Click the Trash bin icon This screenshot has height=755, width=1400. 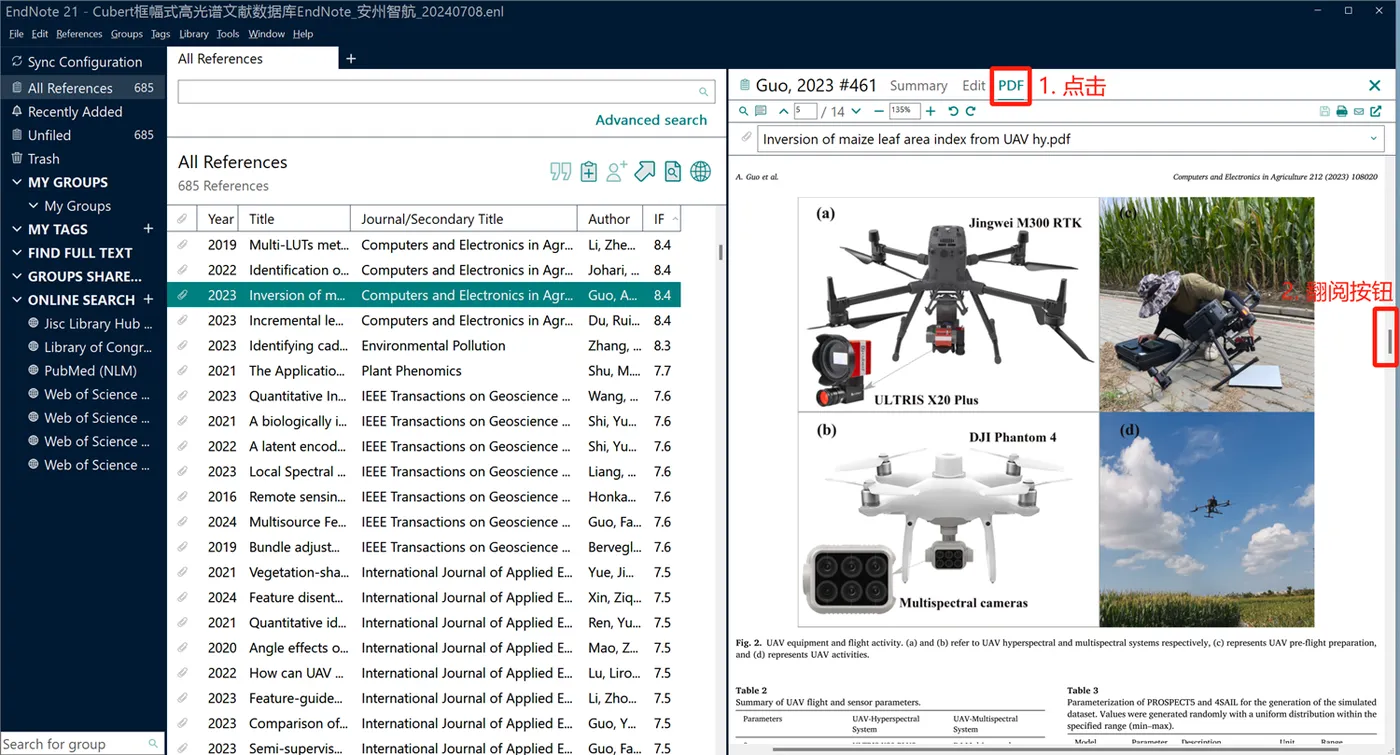coord(16,159)
